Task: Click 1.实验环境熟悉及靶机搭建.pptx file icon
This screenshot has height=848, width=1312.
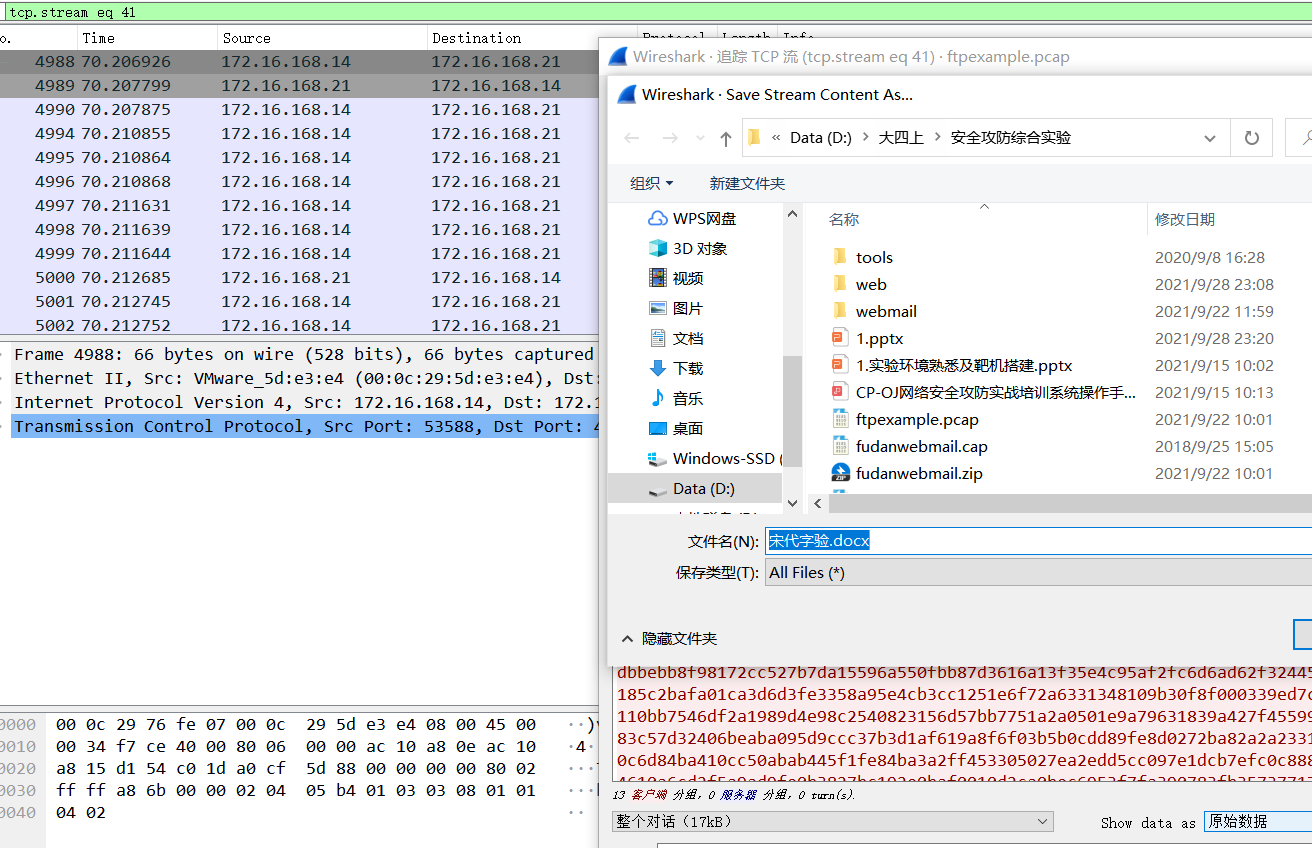Action: 840,365
